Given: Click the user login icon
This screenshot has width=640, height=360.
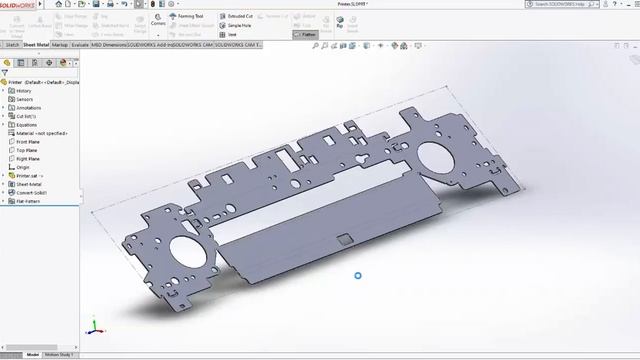Looking at the screenshot, I should click(x=606, y=4).
